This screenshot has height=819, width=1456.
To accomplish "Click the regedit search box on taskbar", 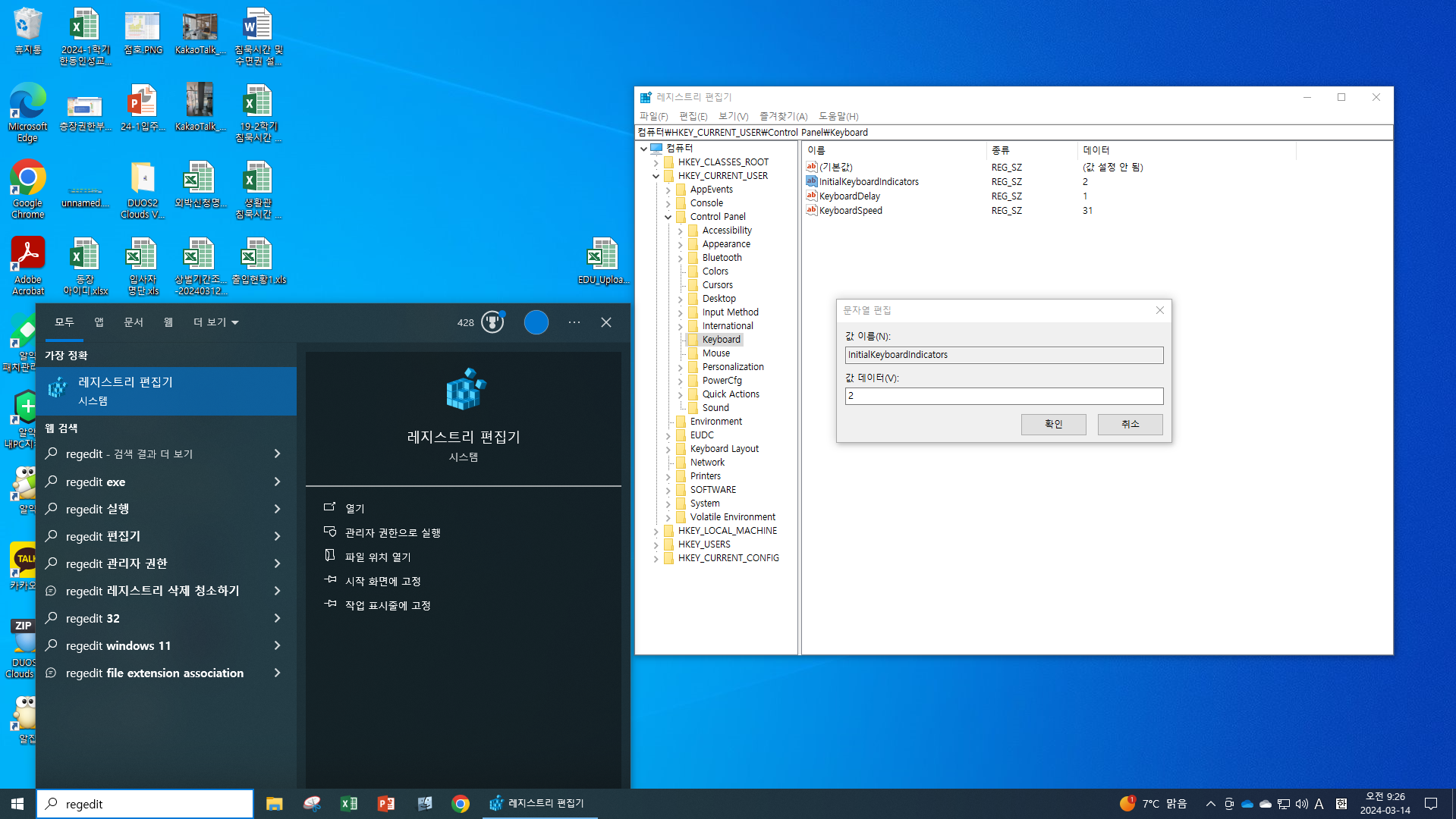I will click(x=145, y=804).
